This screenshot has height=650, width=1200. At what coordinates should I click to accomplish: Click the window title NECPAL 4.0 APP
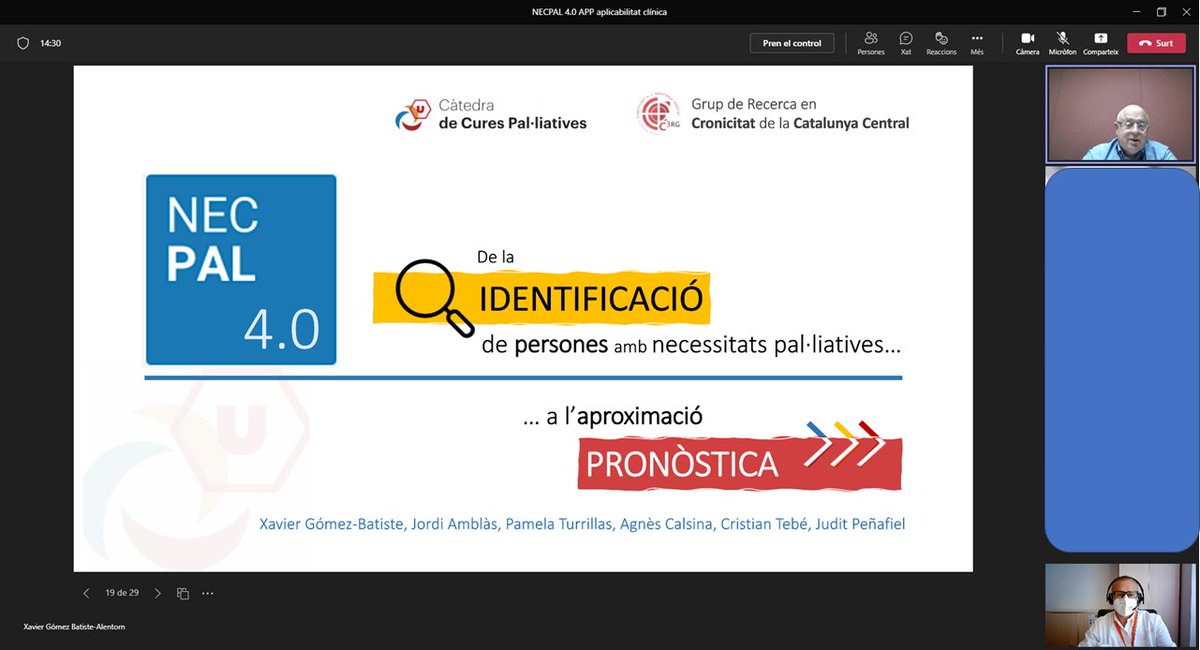pos(599,12)
